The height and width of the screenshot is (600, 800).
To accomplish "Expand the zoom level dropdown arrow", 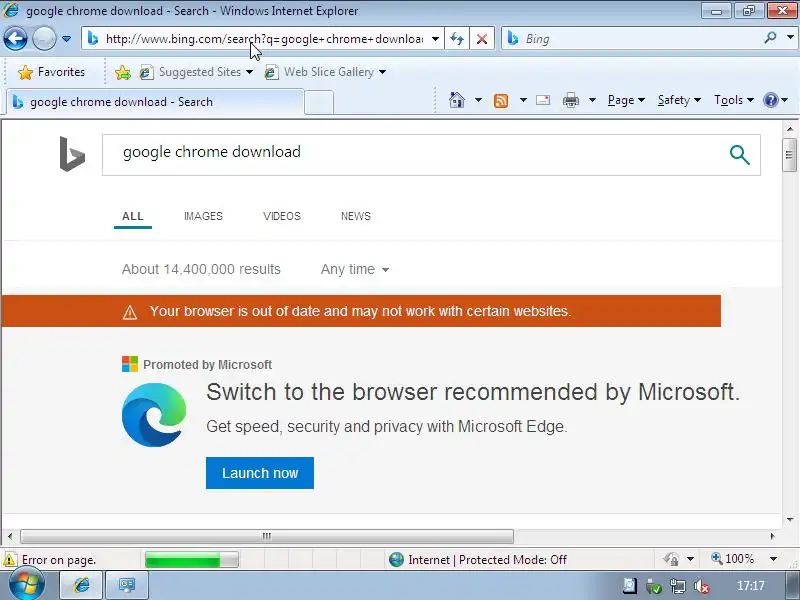I will pos(773,559).
